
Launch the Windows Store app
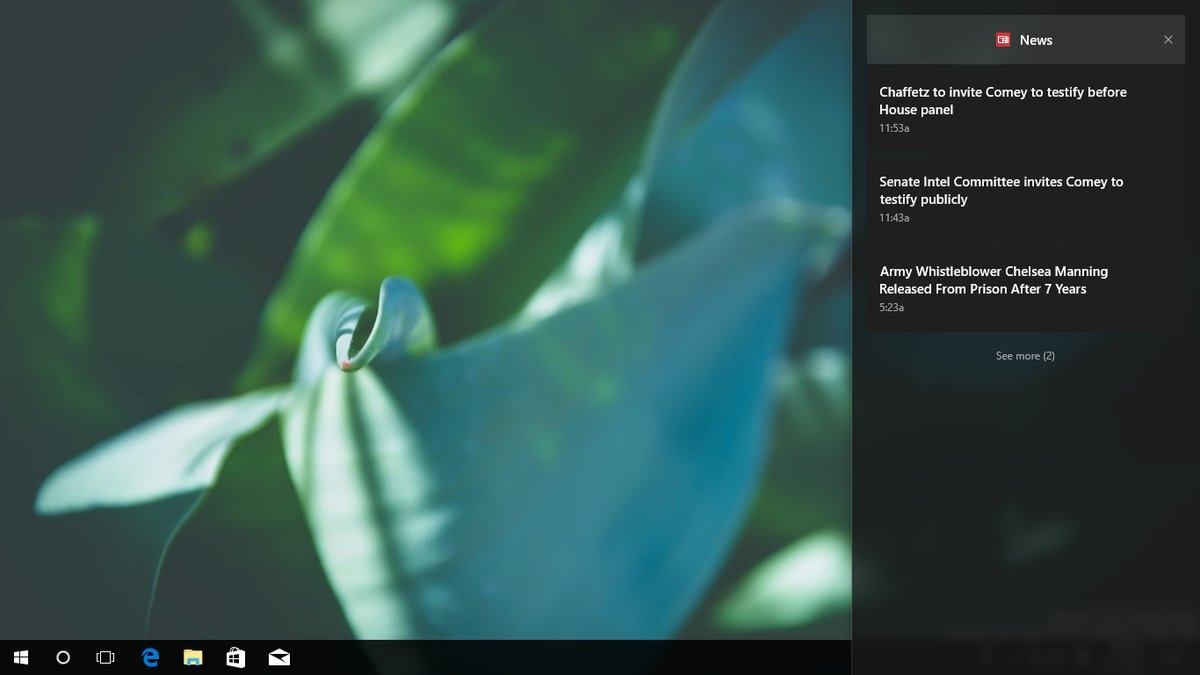coord(236,657)
